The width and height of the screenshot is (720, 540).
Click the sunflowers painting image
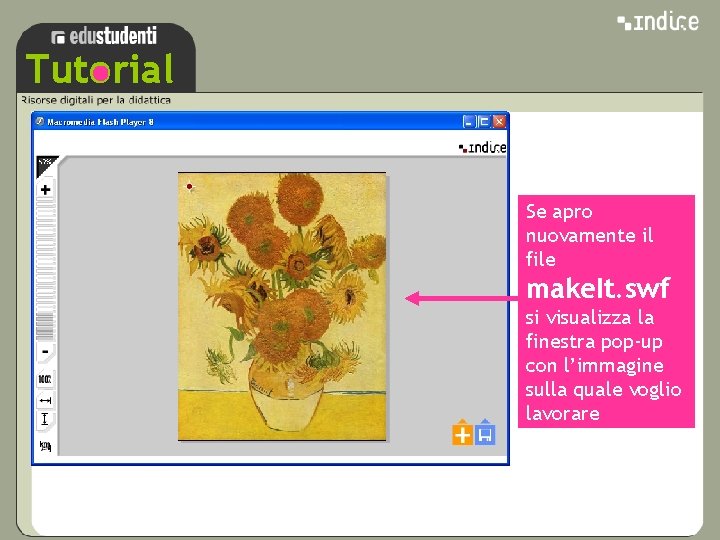click(282, 306)
